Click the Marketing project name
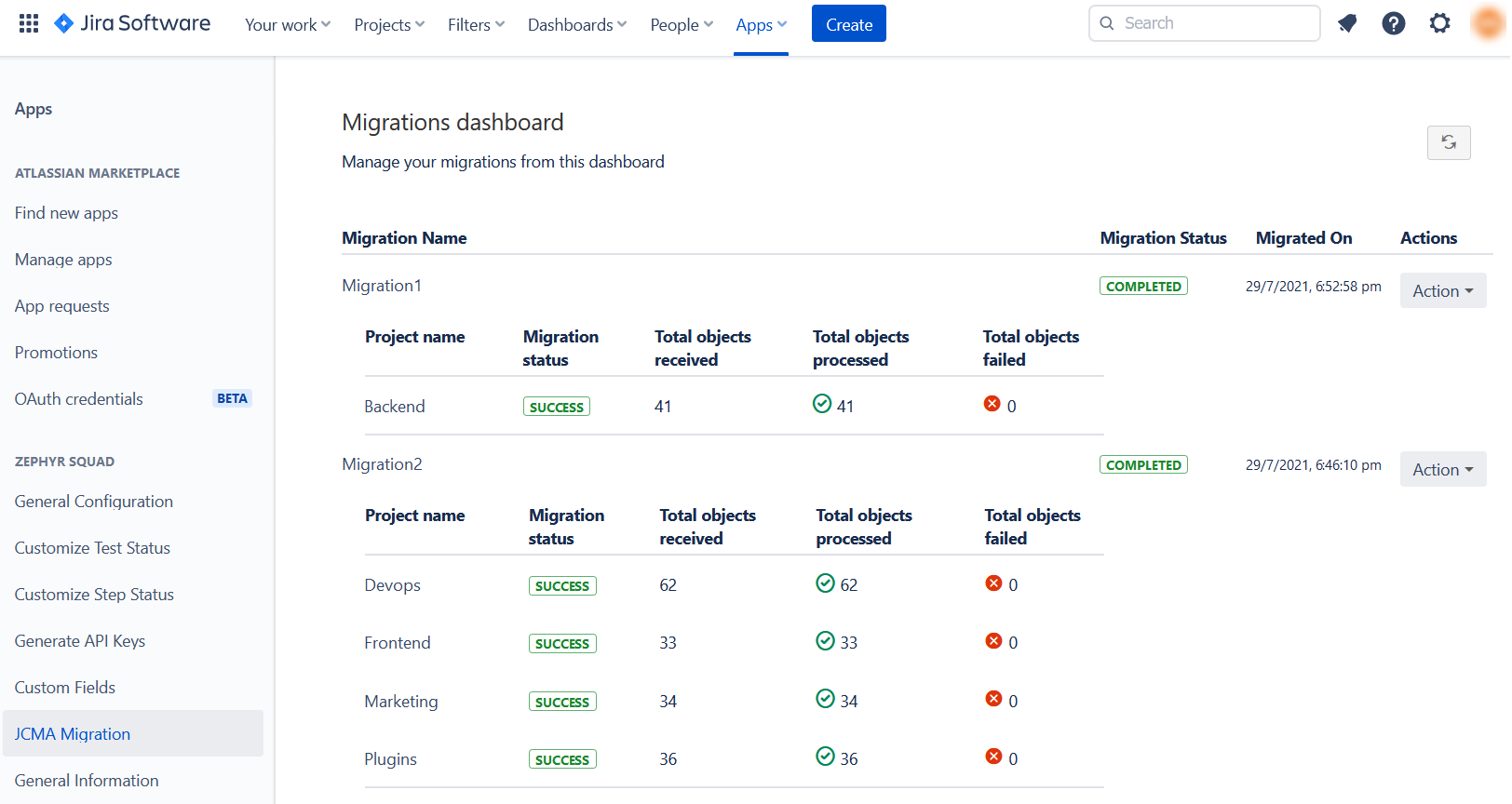The width and height of the screenshot is (1512, 804). (401, 702)
